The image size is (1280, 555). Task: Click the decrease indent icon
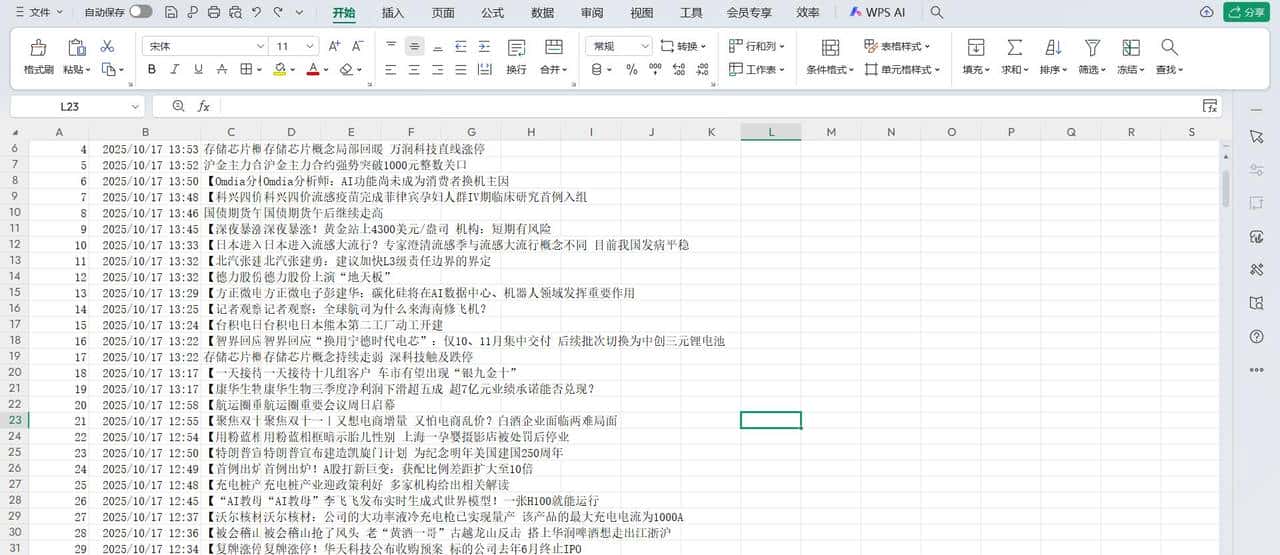click(461, 46)
